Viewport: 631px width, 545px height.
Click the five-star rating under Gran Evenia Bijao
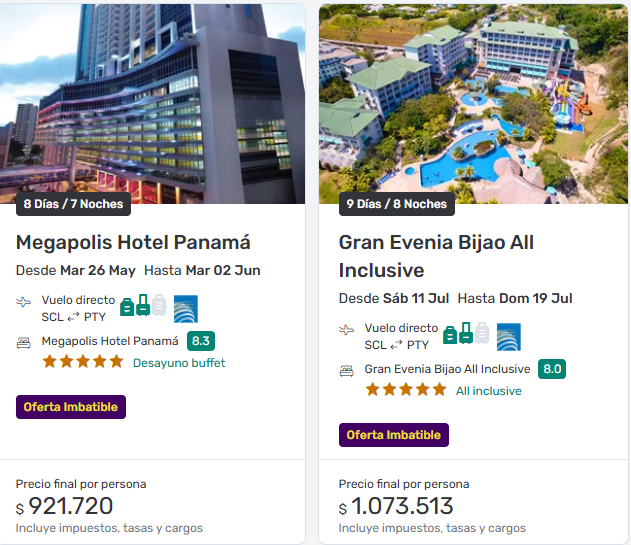pyautogui.click(x=405, y=390)
